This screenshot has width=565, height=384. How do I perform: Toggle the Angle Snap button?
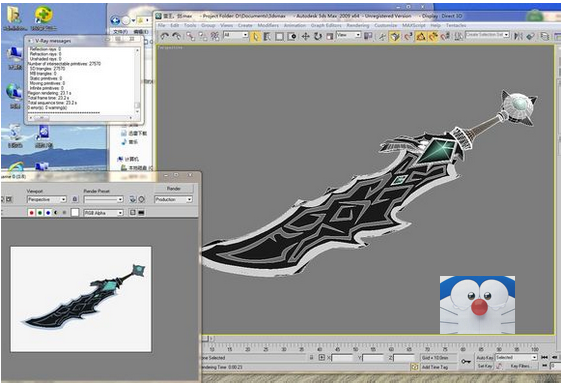coord(421,36)
